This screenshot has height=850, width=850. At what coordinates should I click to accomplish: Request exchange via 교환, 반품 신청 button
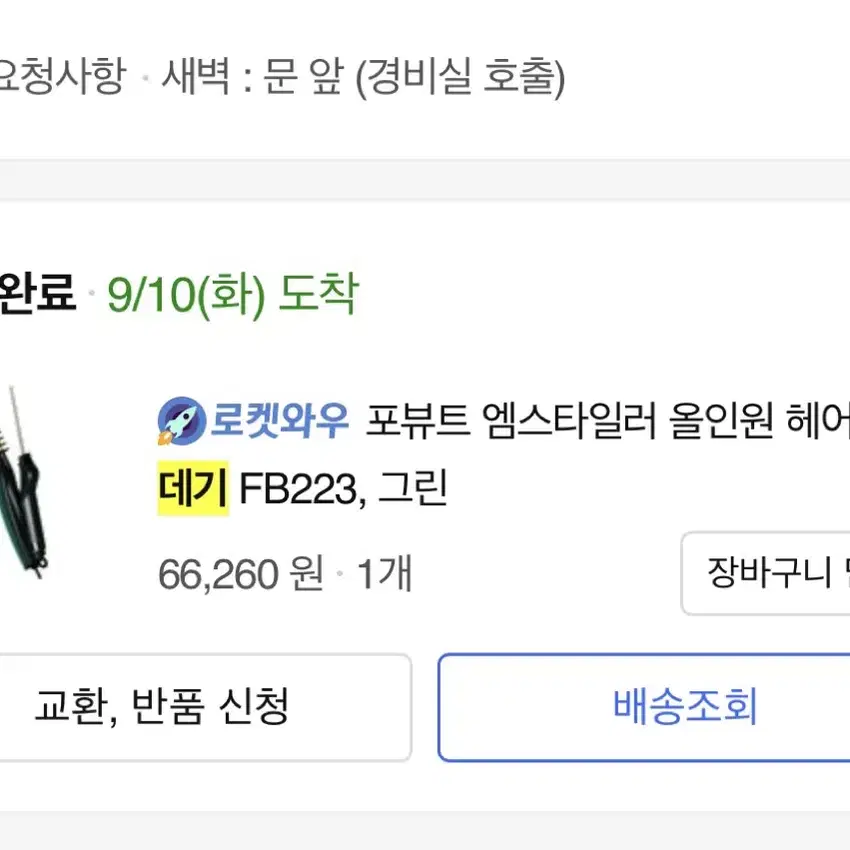click(x=205, y=707)
